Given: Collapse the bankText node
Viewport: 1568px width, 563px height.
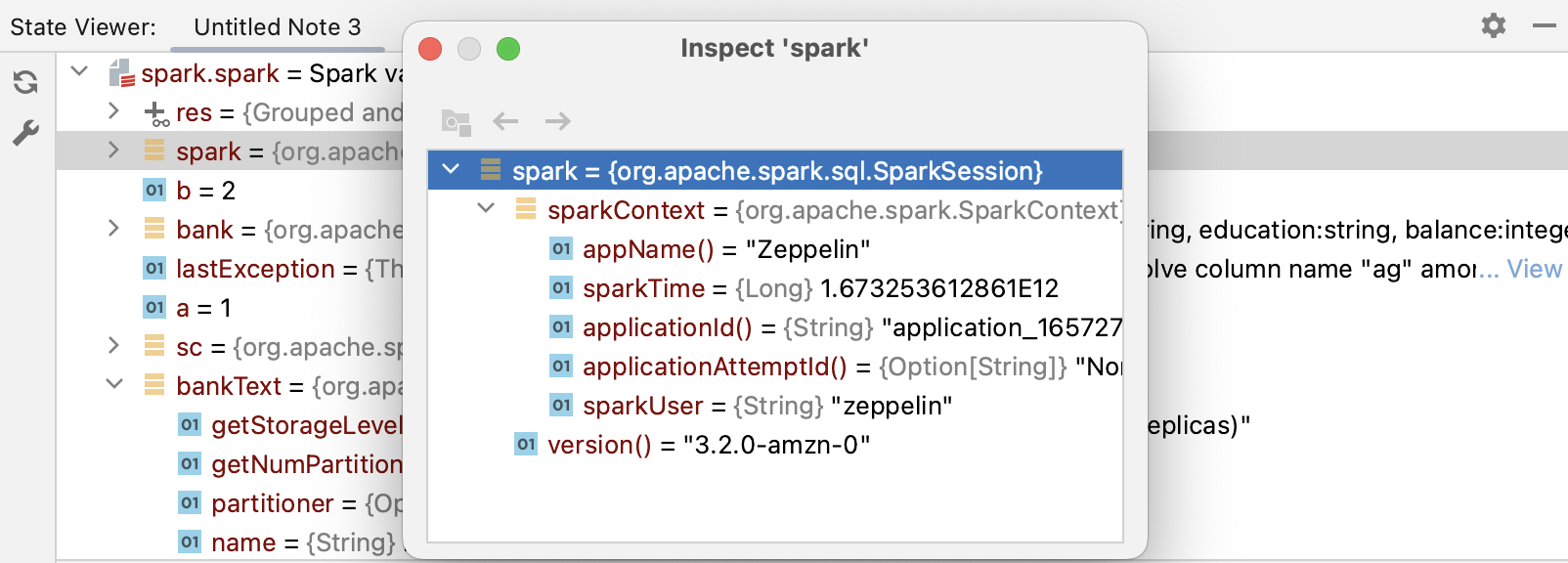Looking at the screenshot, I should click(x=114, y=384).
